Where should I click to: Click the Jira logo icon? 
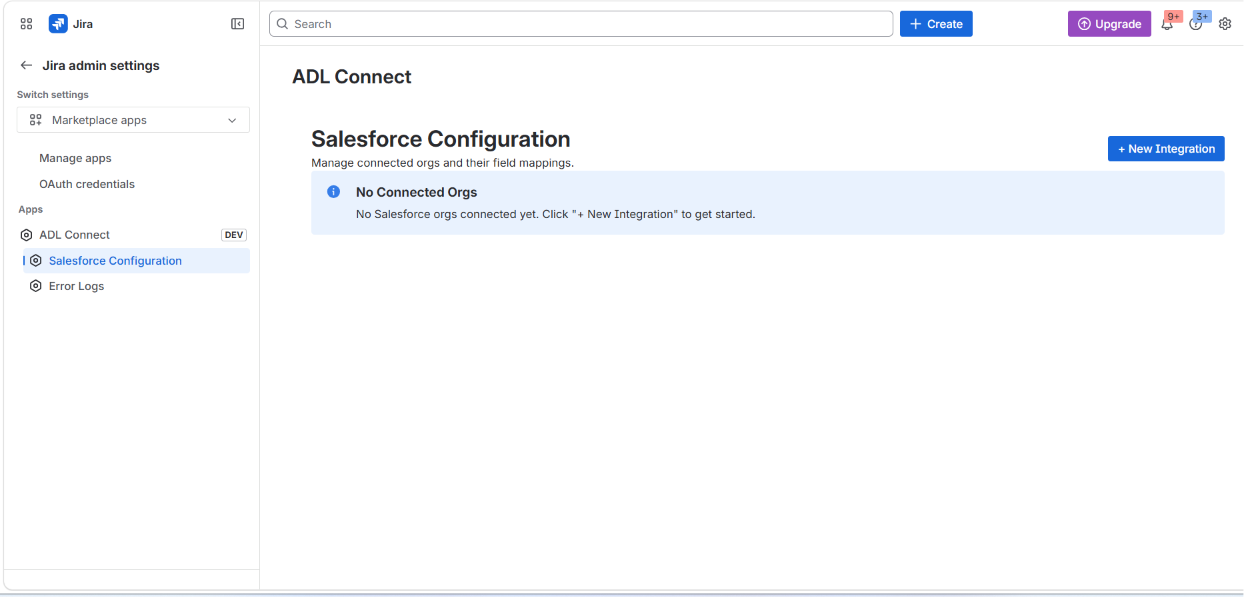(x=58, y=24)
